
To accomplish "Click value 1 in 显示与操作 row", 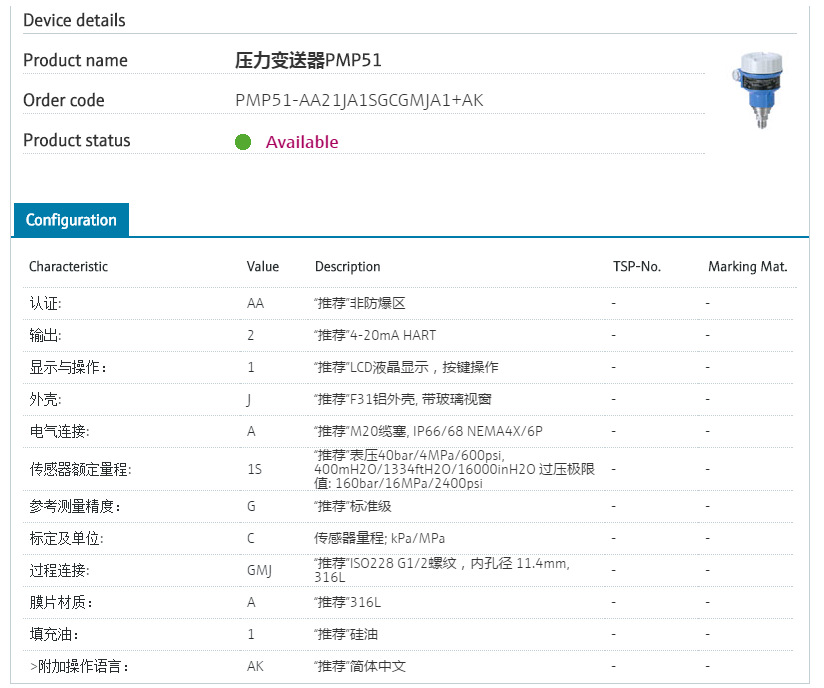I will (251, 367).
